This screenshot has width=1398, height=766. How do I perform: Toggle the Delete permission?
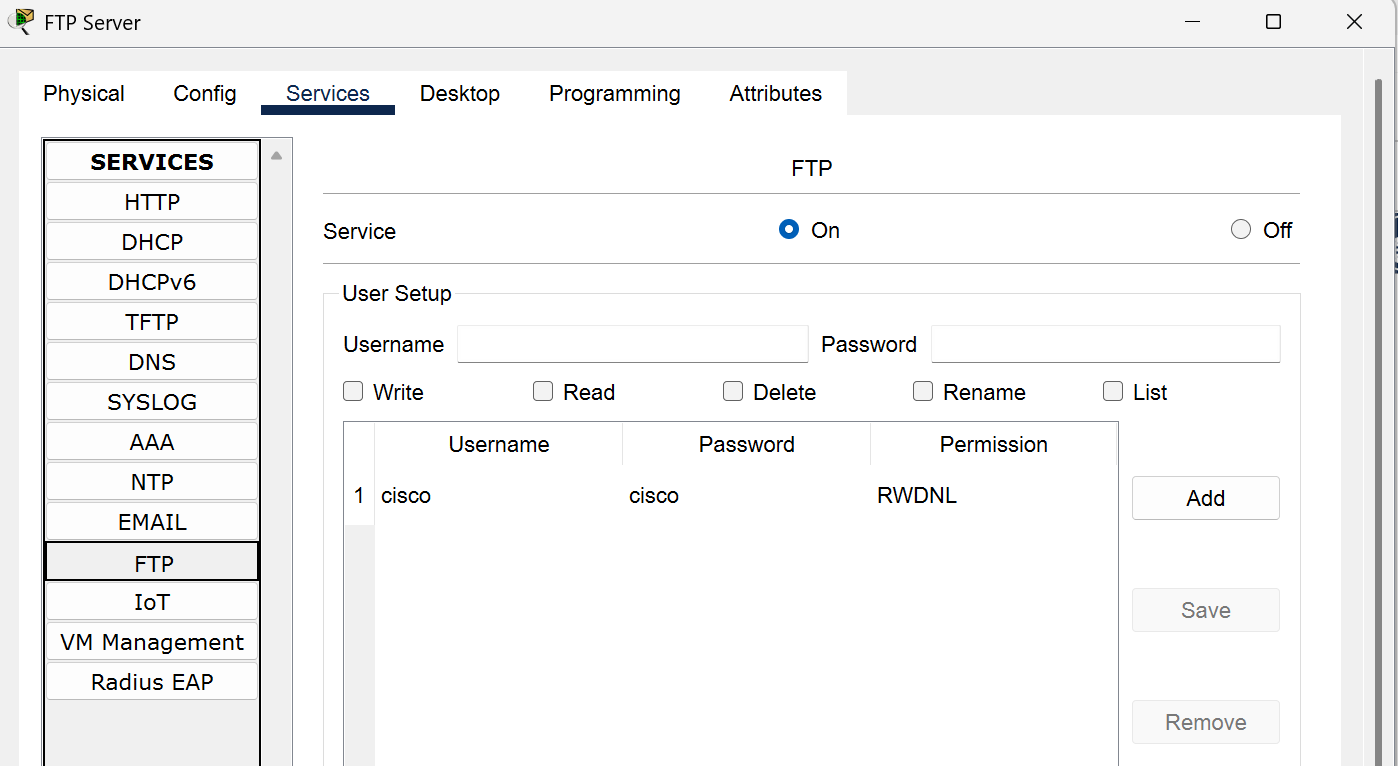click(733, 391)
